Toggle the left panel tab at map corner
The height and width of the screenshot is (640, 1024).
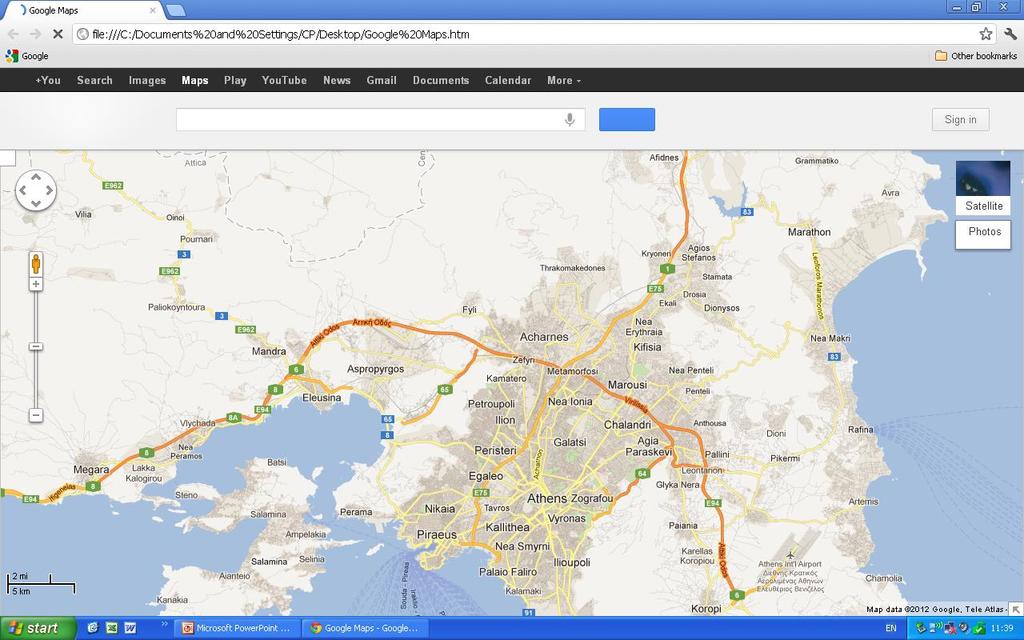coord(8,157)
